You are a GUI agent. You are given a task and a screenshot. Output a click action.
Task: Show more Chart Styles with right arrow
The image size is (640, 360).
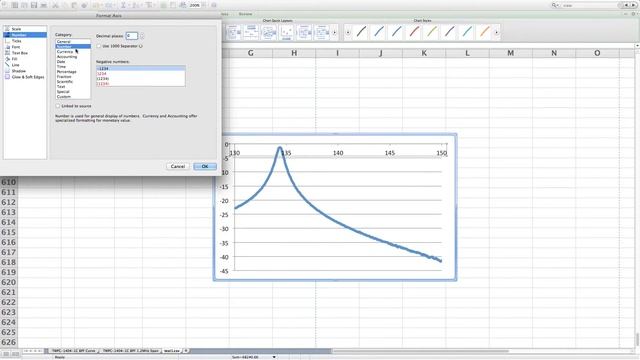[496, 32]
